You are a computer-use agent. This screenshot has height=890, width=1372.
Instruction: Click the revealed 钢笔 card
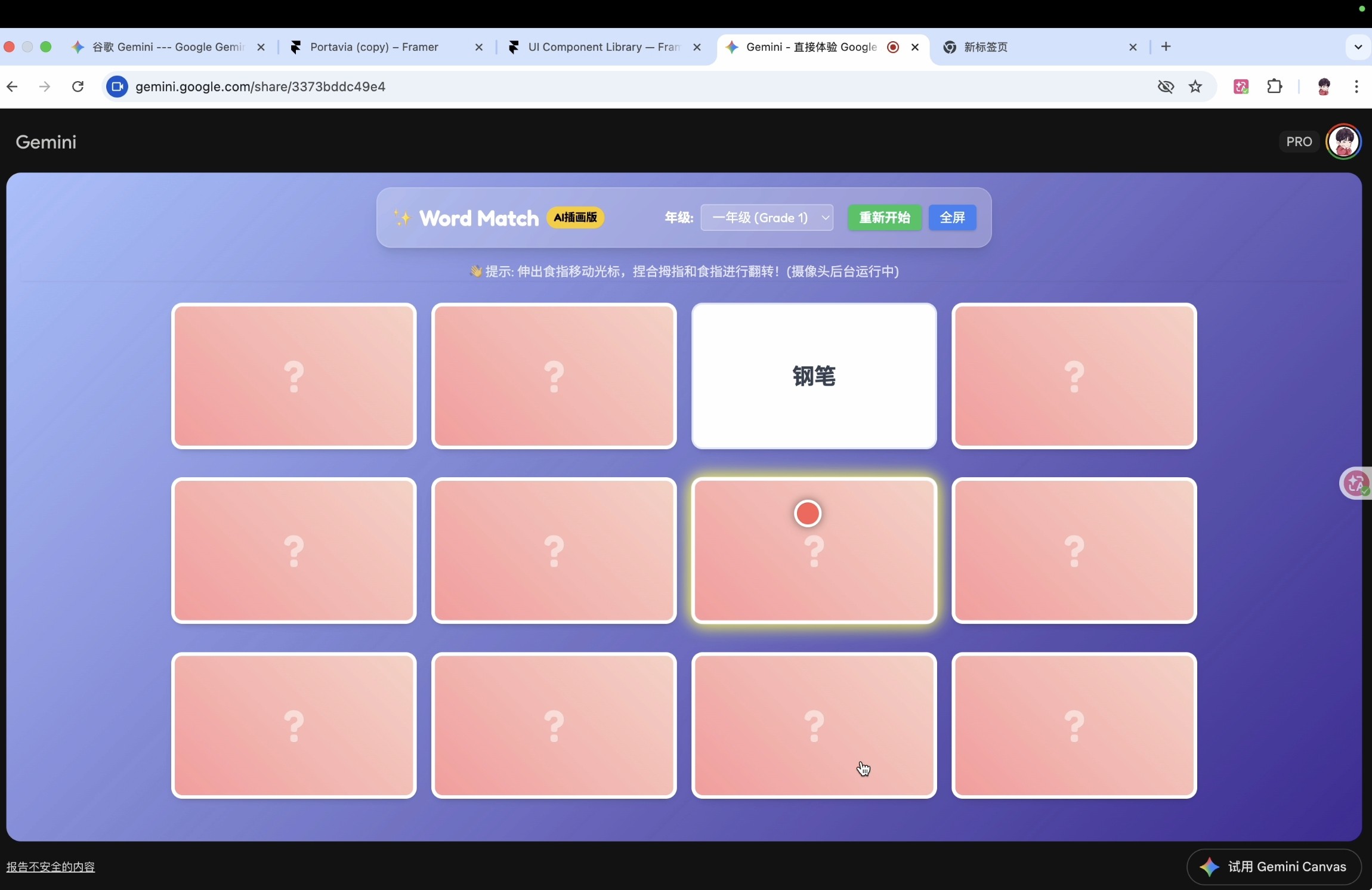click(814, 376)
